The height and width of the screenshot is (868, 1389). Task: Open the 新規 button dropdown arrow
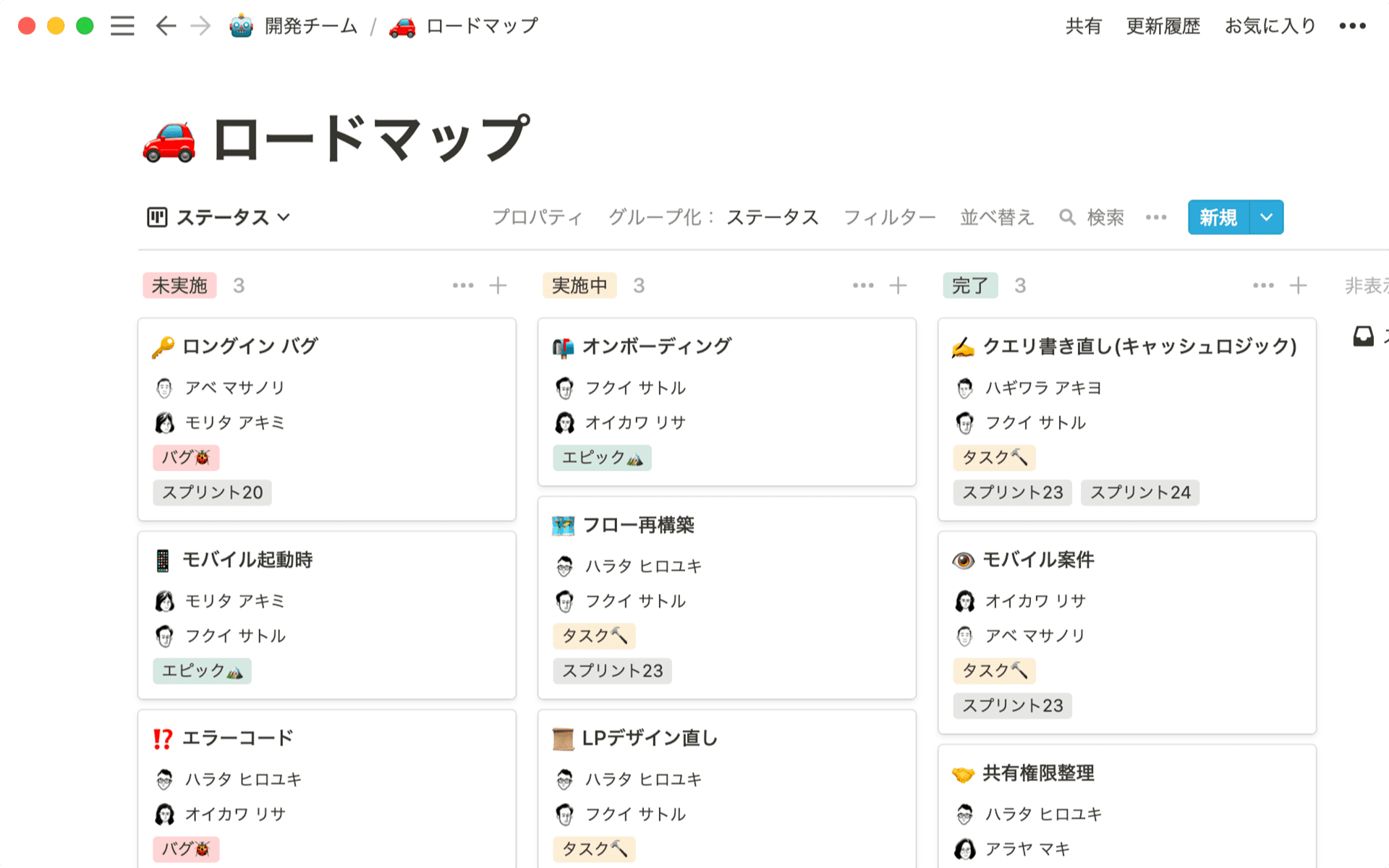tap(1266, 217)
